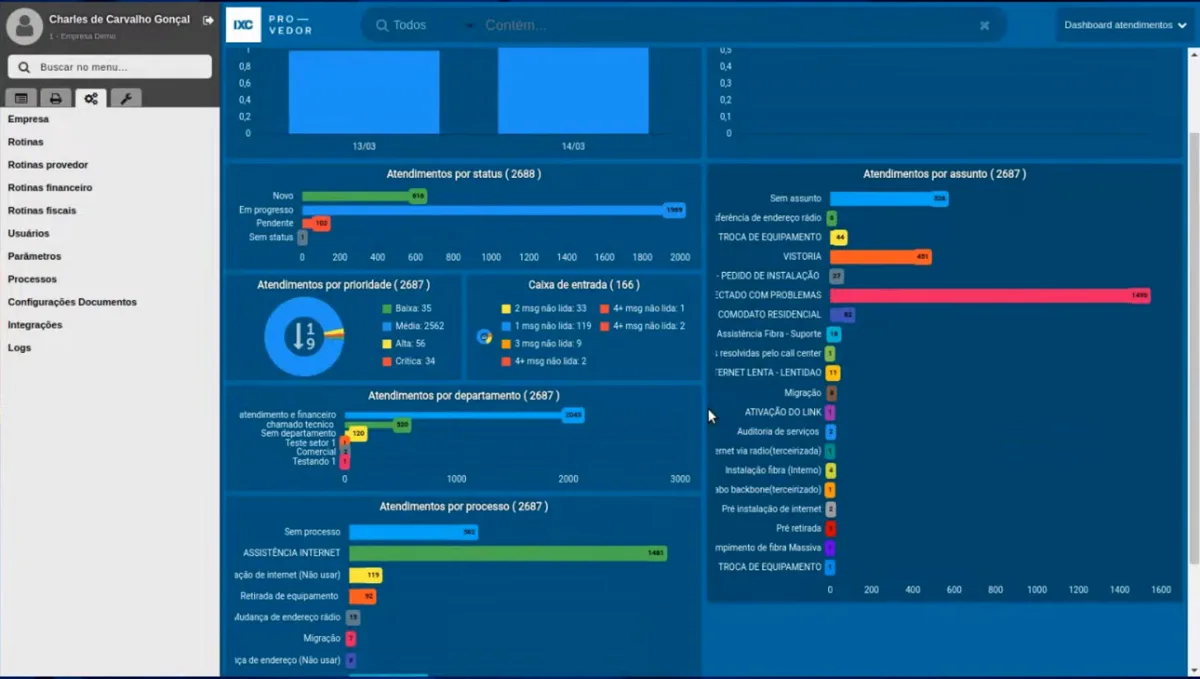Viewport: 1200px width, 679px height.
Task: Click the 14/03 chart column
Action: (573, 91)
